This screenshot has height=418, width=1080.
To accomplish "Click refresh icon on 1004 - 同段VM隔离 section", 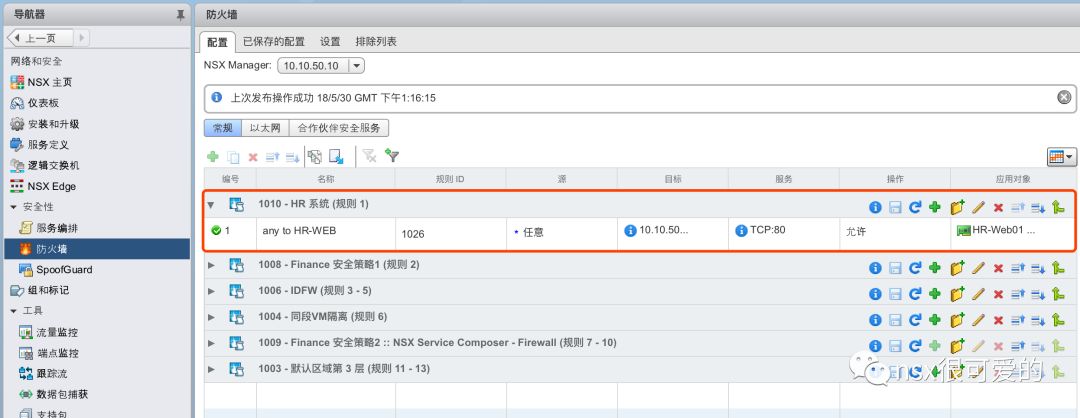I will click(x=915, y=320).
